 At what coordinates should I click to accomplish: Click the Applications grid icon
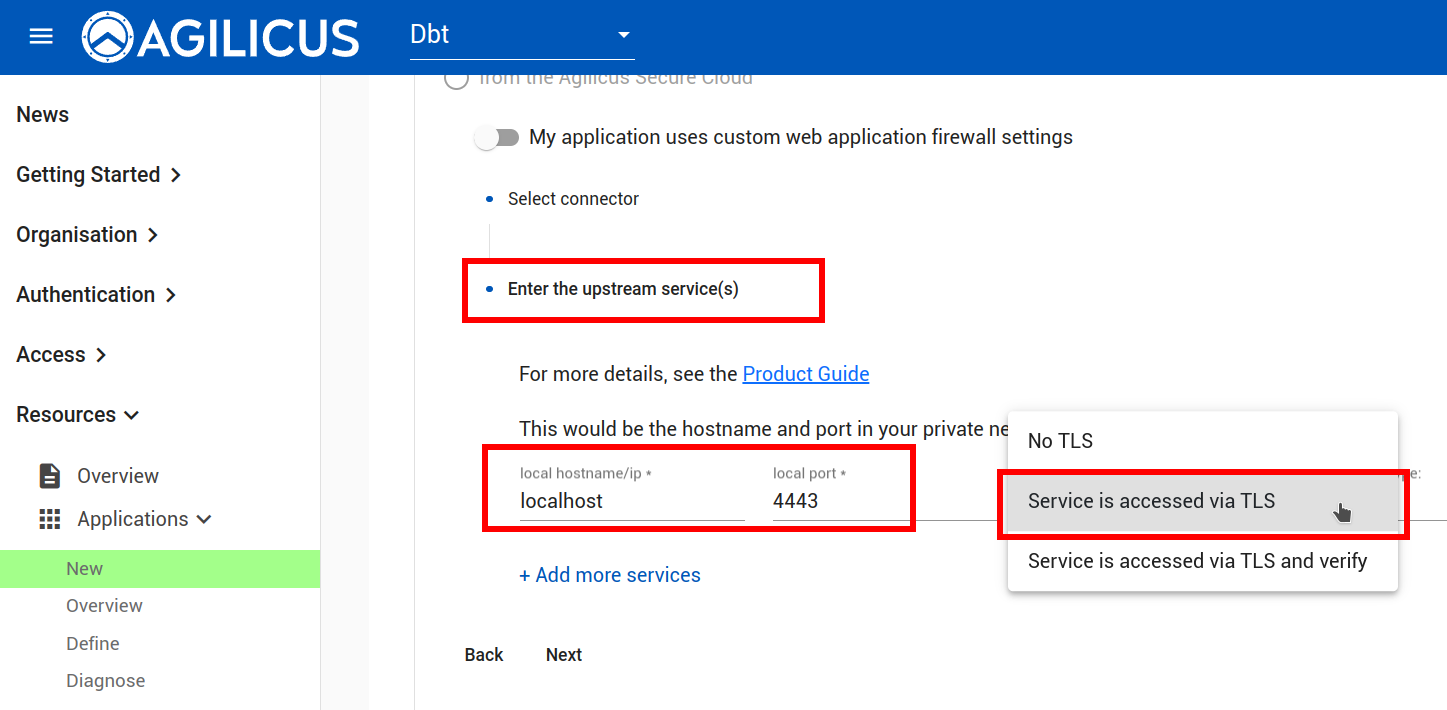coord(49,519)
